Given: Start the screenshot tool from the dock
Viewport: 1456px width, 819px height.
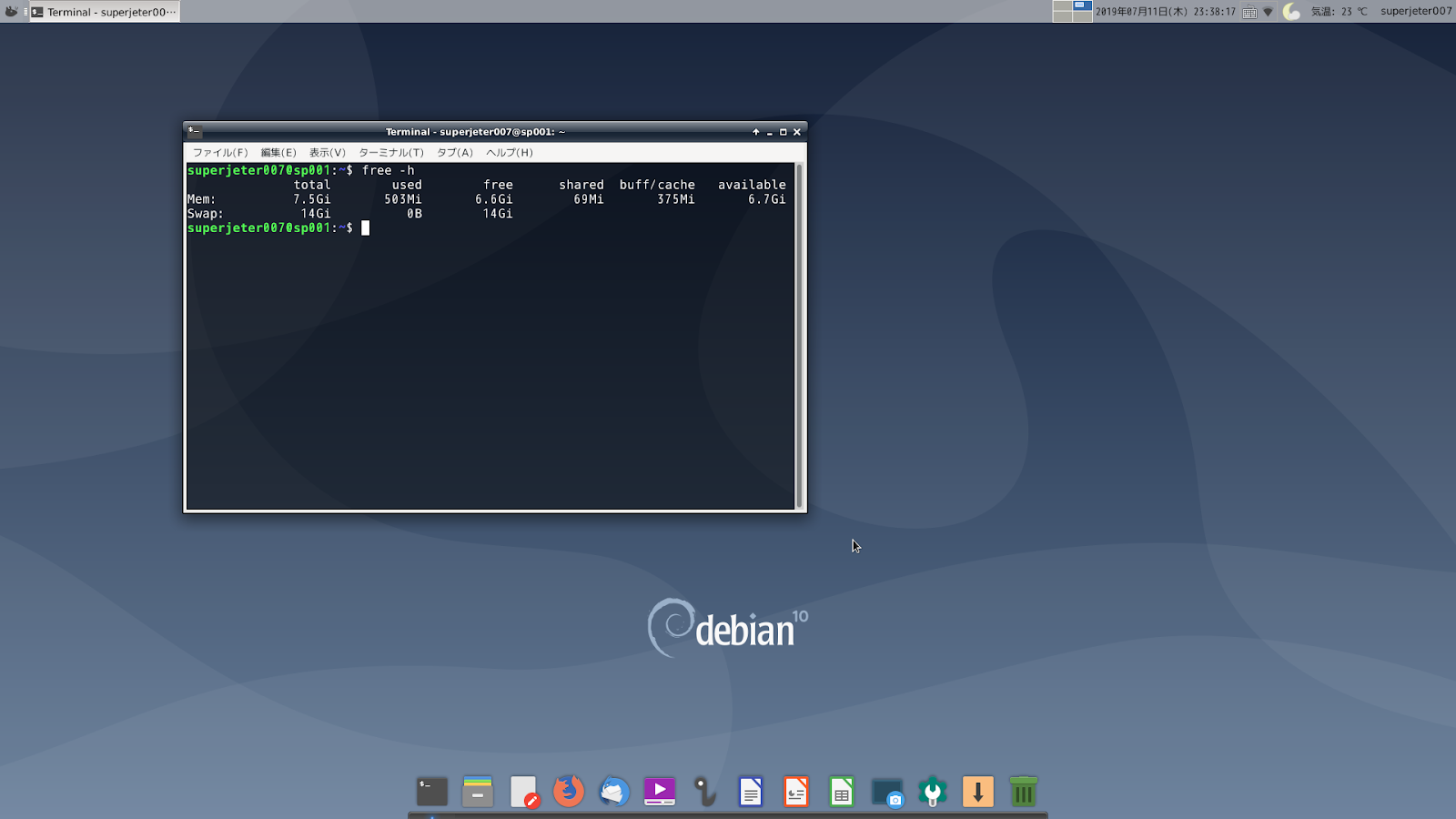Looking at the screenshot, I should point(887,792).
